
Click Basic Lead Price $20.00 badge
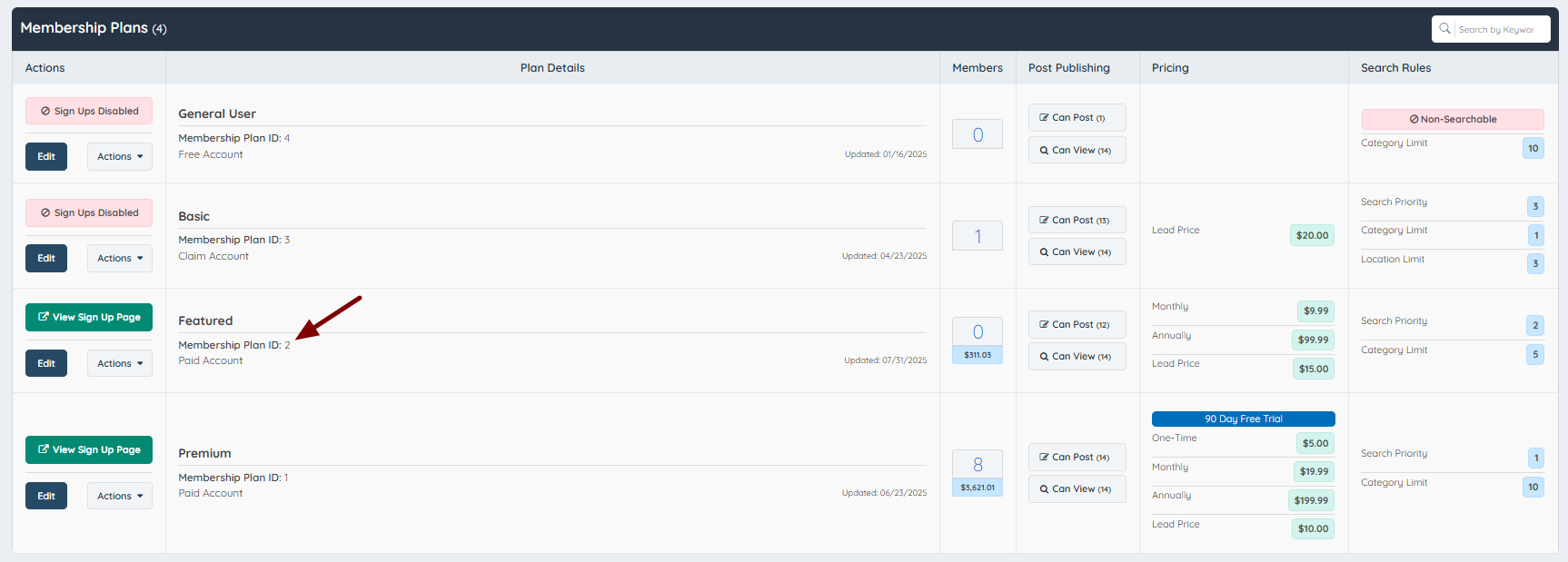coord(1313,235)
